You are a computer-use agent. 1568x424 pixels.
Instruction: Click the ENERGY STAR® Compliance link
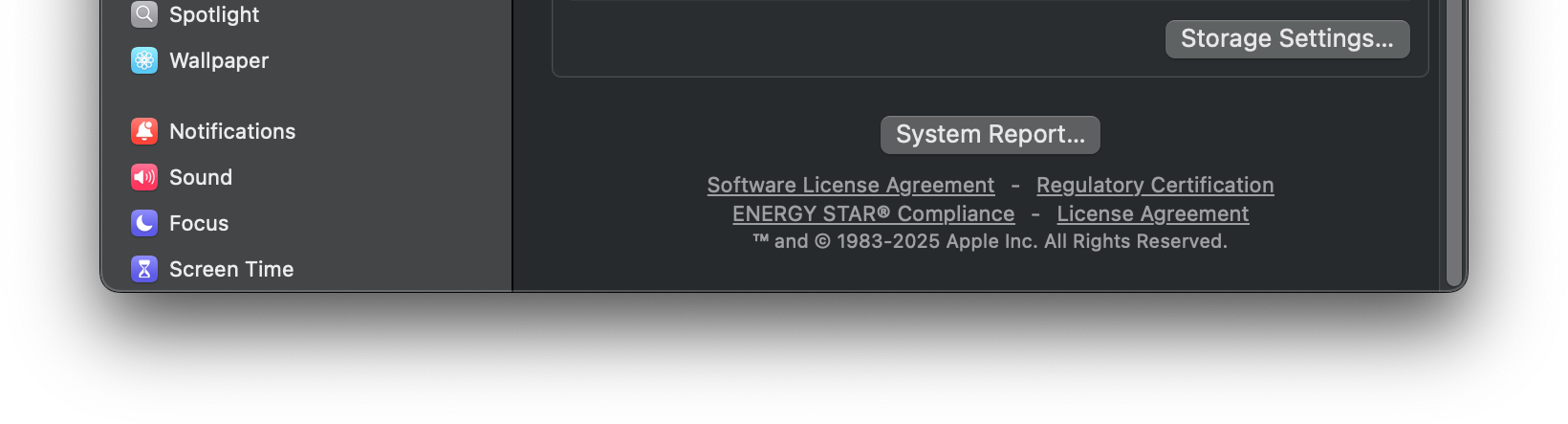tap(873, 213)
